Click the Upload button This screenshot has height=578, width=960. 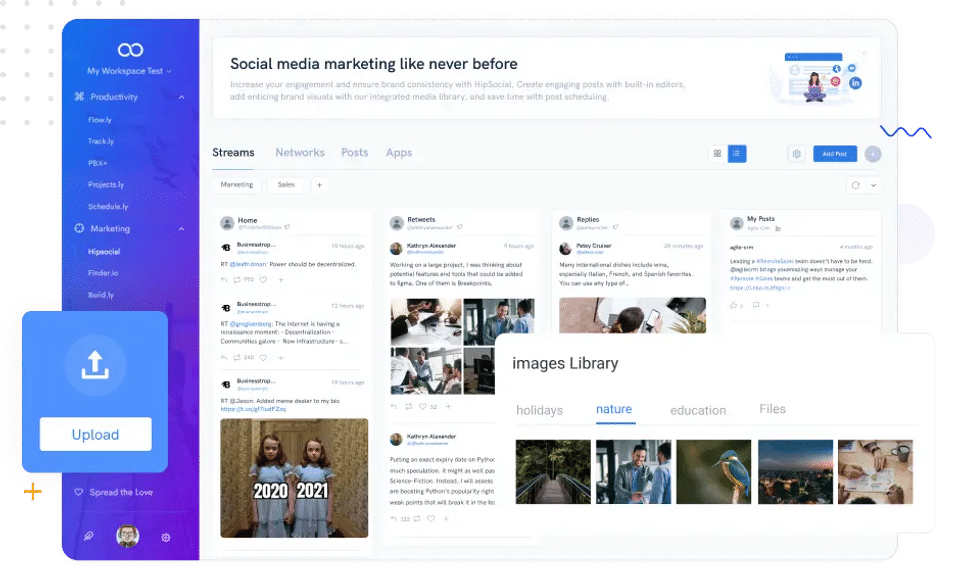pyautogui.click(x=96, y=435)
